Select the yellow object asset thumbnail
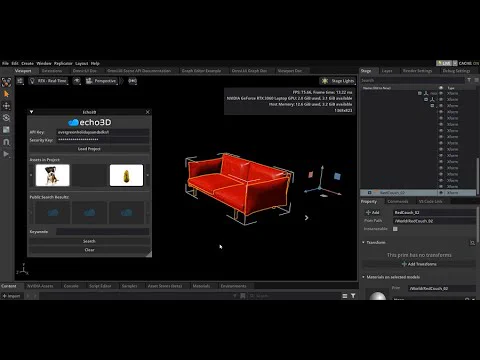 click(x=126, y=175)
